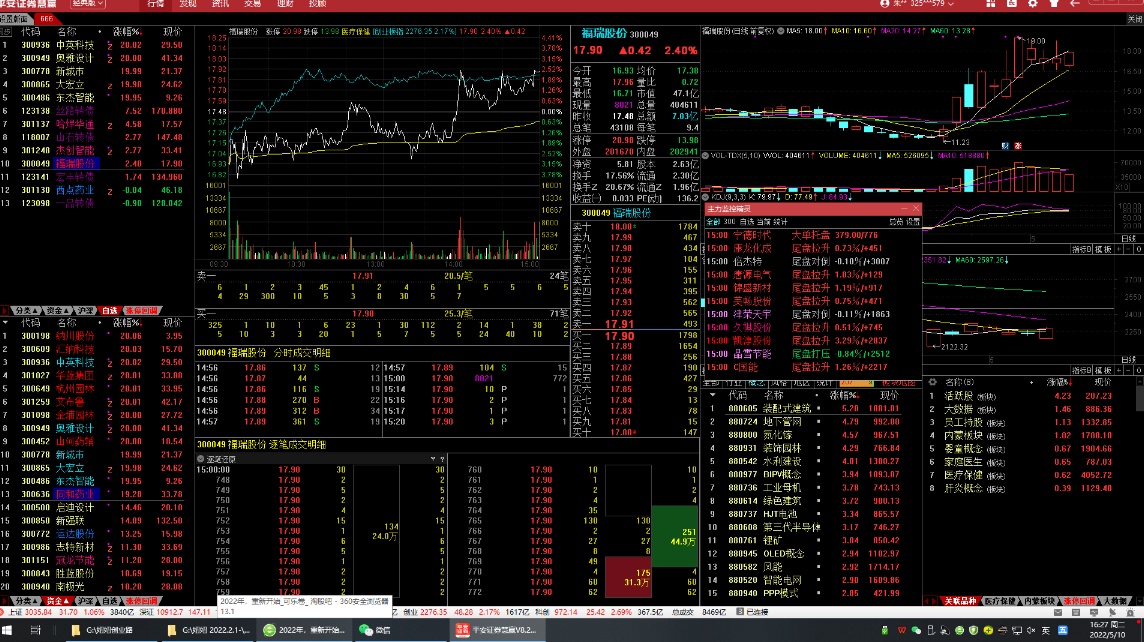This screenshot has width=1144, height=642.
Task: Click the news board icon beside the grid icon
Action: 1012,4
